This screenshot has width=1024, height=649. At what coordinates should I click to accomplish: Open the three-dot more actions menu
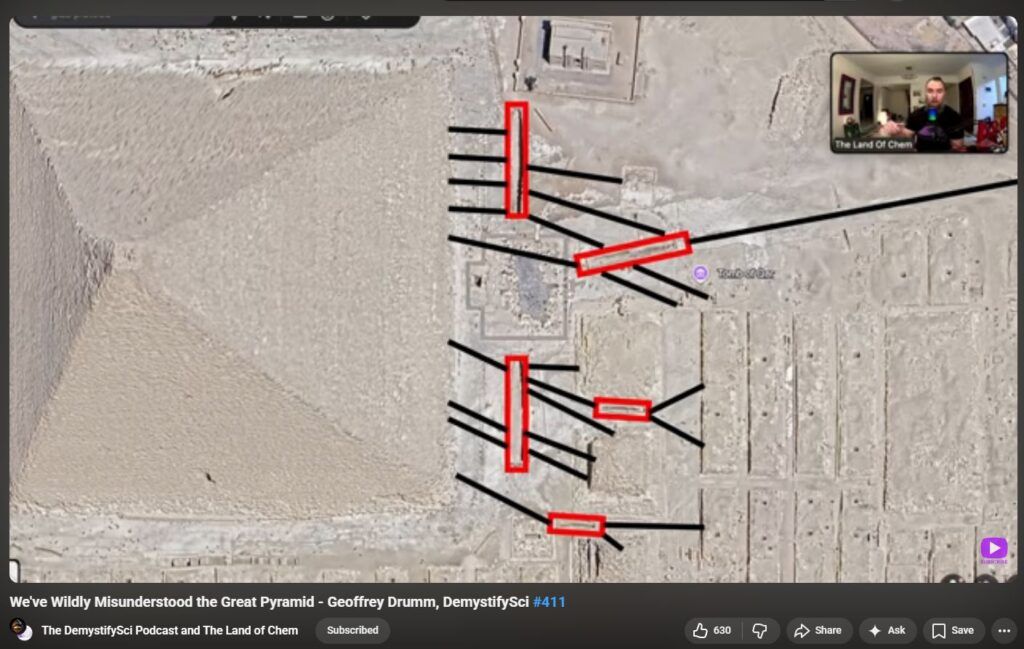pyautogui.click(x=1003, y=631)
